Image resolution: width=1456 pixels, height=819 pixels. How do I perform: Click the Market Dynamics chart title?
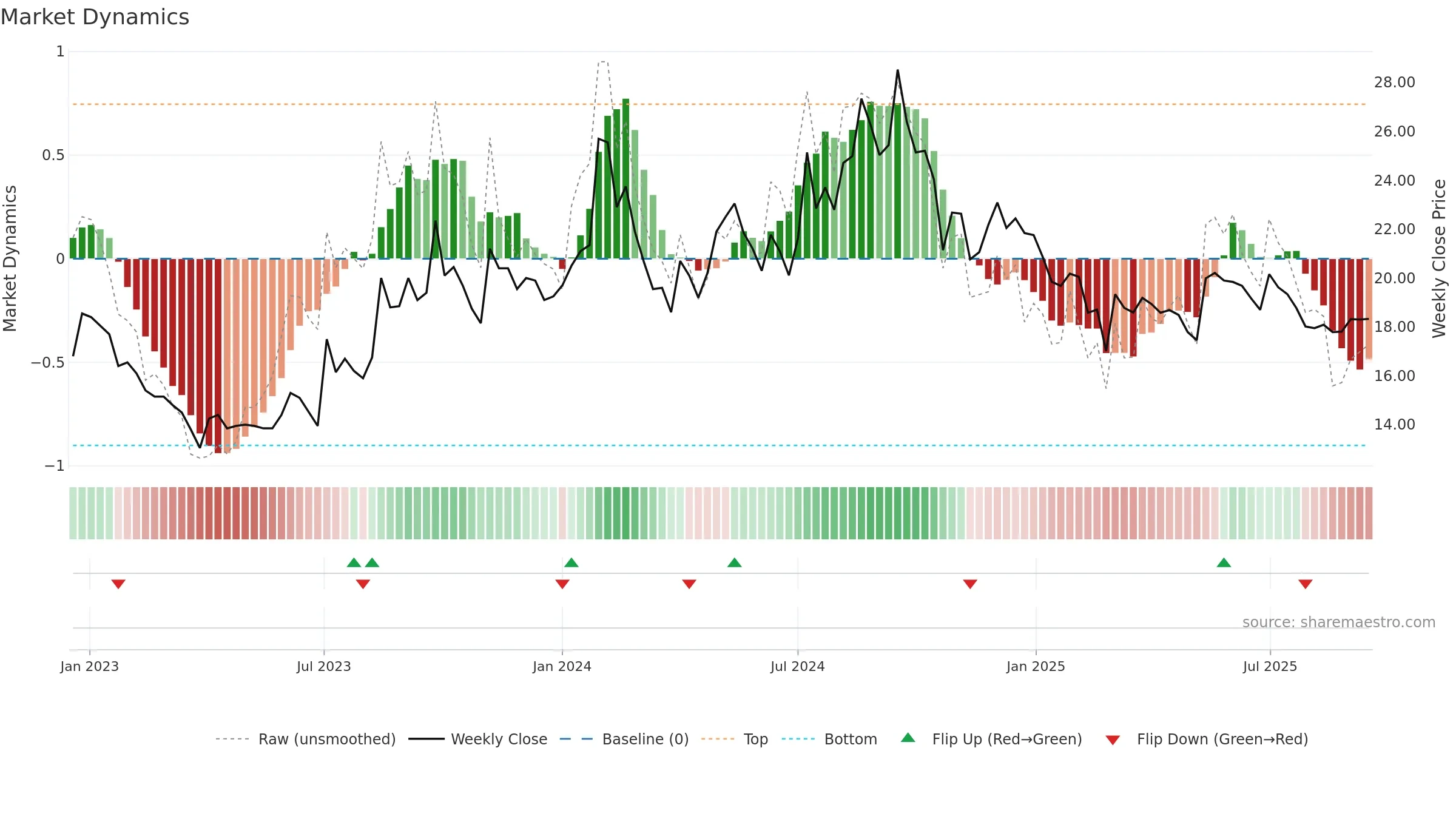coord(95,17)
